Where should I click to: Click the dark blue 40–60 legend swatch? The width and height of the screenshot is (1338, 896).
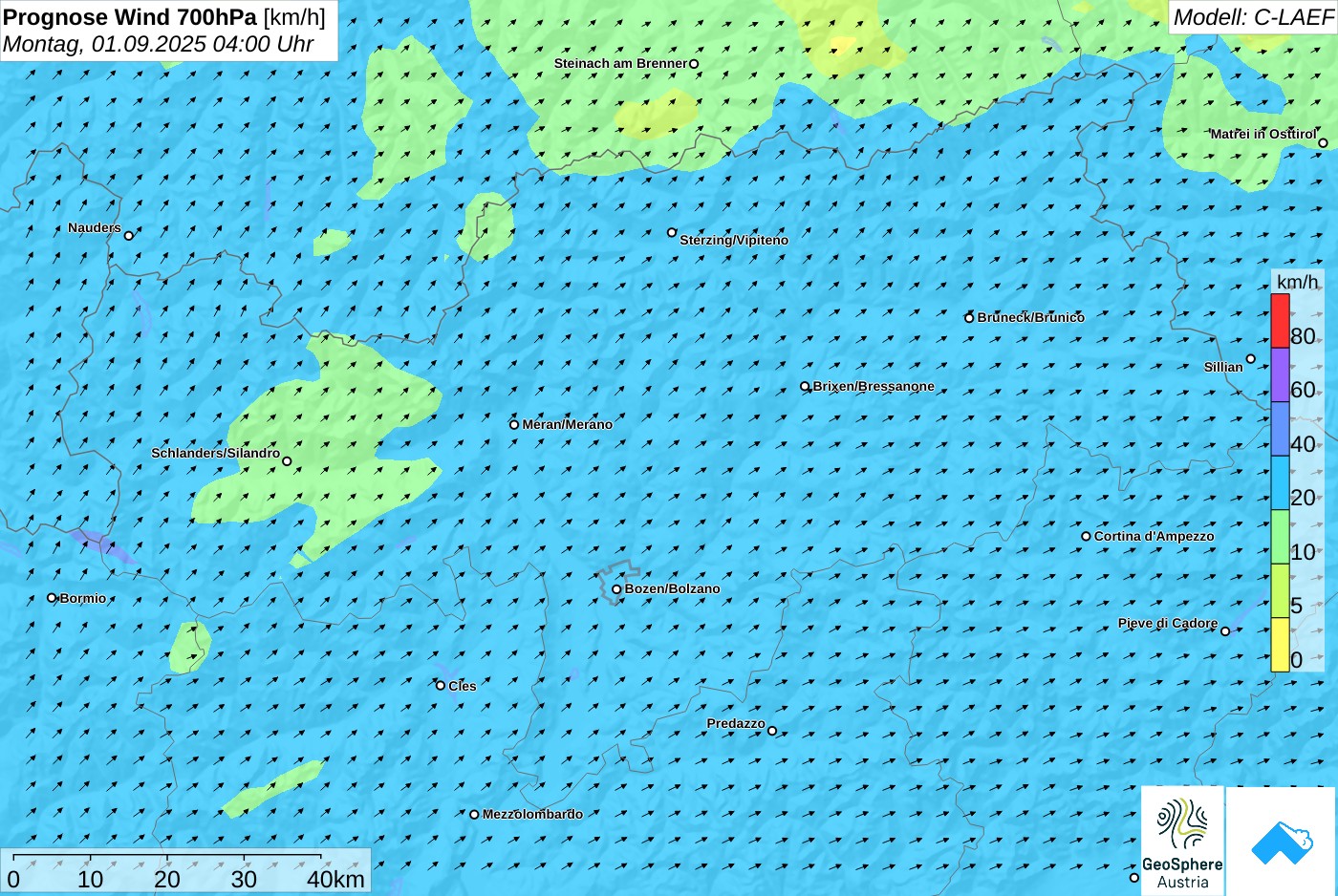pyautogui.click(x=1280, y=429)
